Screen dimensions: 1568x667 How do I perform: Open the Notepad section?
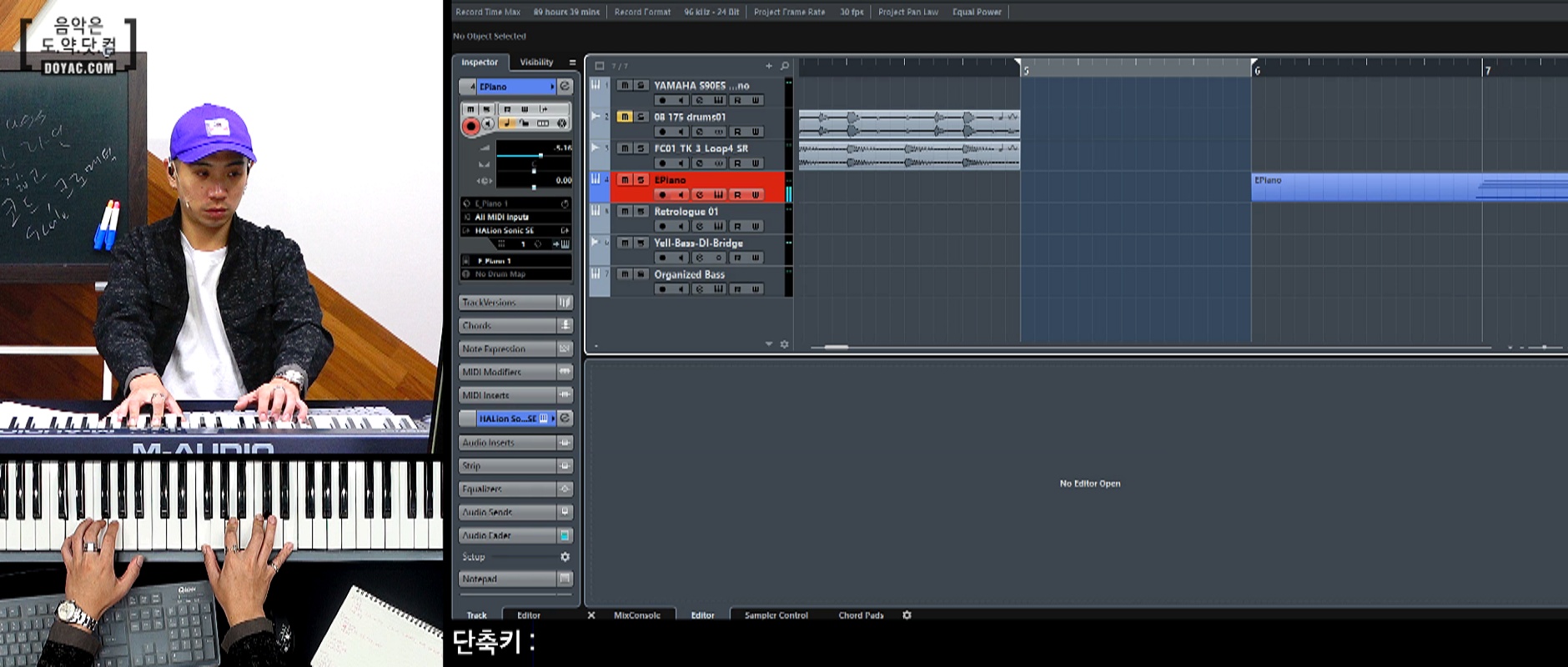pos(515,579)
